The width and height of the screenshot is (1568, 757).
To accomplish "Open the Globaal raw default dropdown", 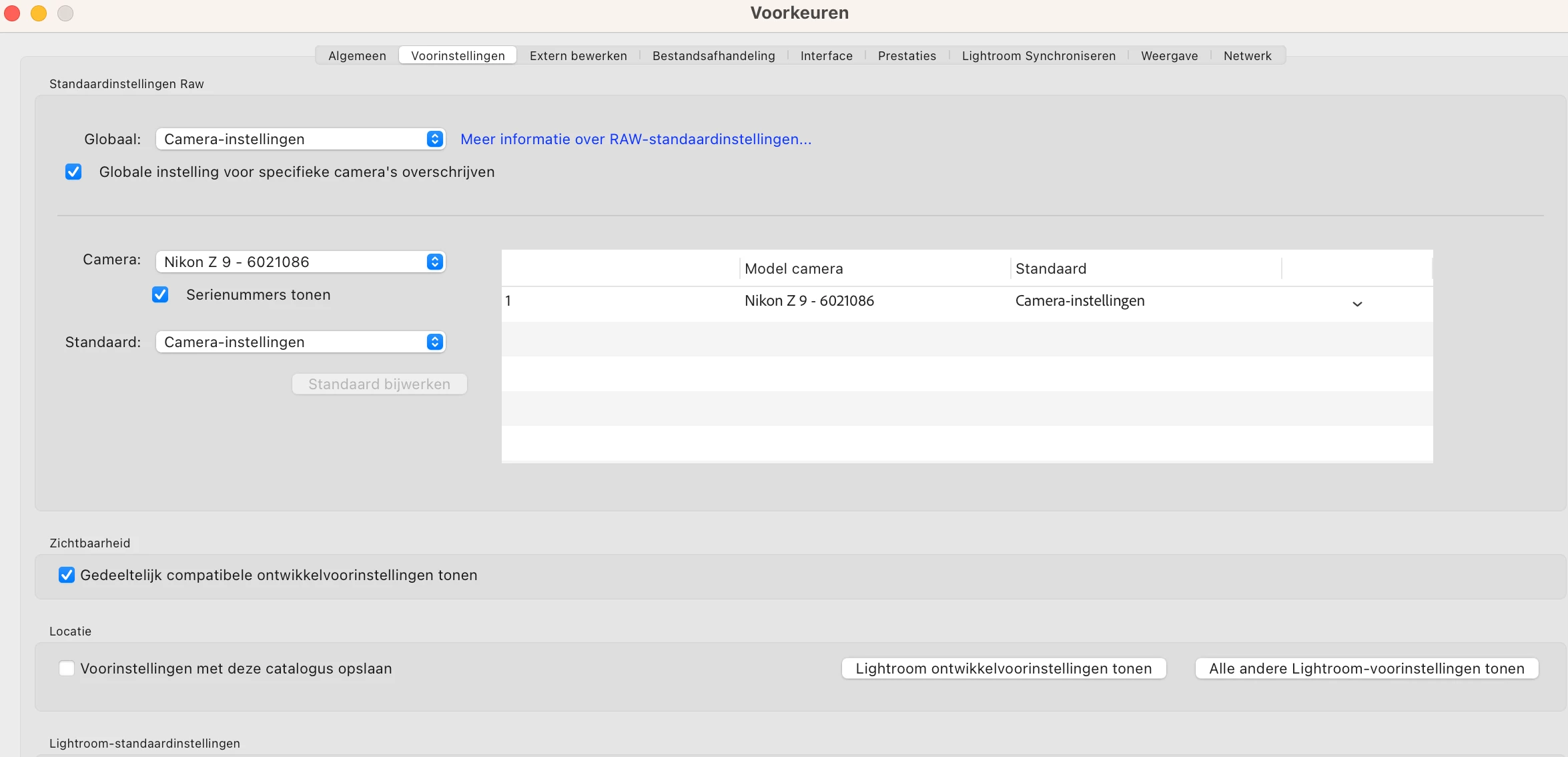I will 300,139.
